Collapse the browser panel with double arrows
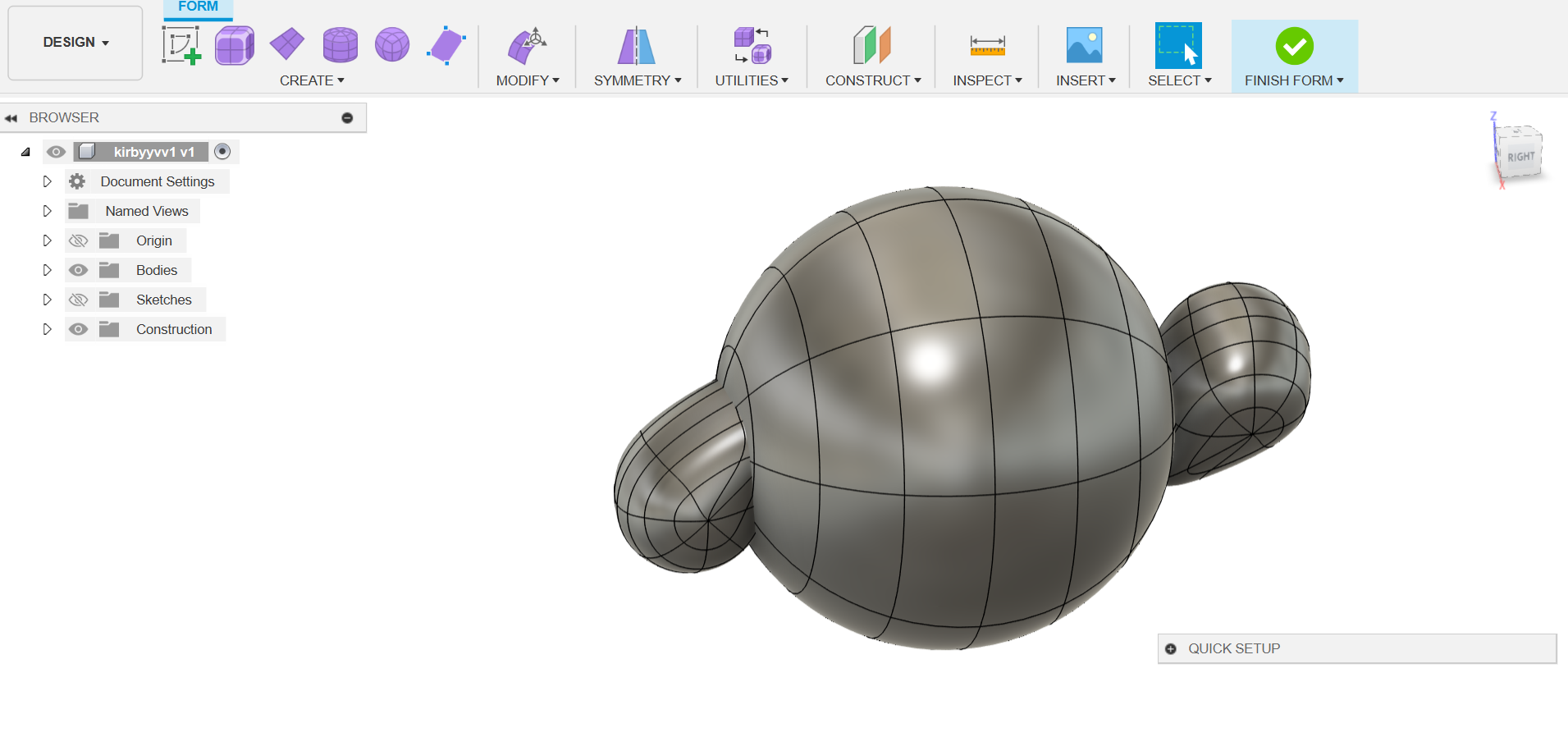1568x737 pixels. (11, 118)
